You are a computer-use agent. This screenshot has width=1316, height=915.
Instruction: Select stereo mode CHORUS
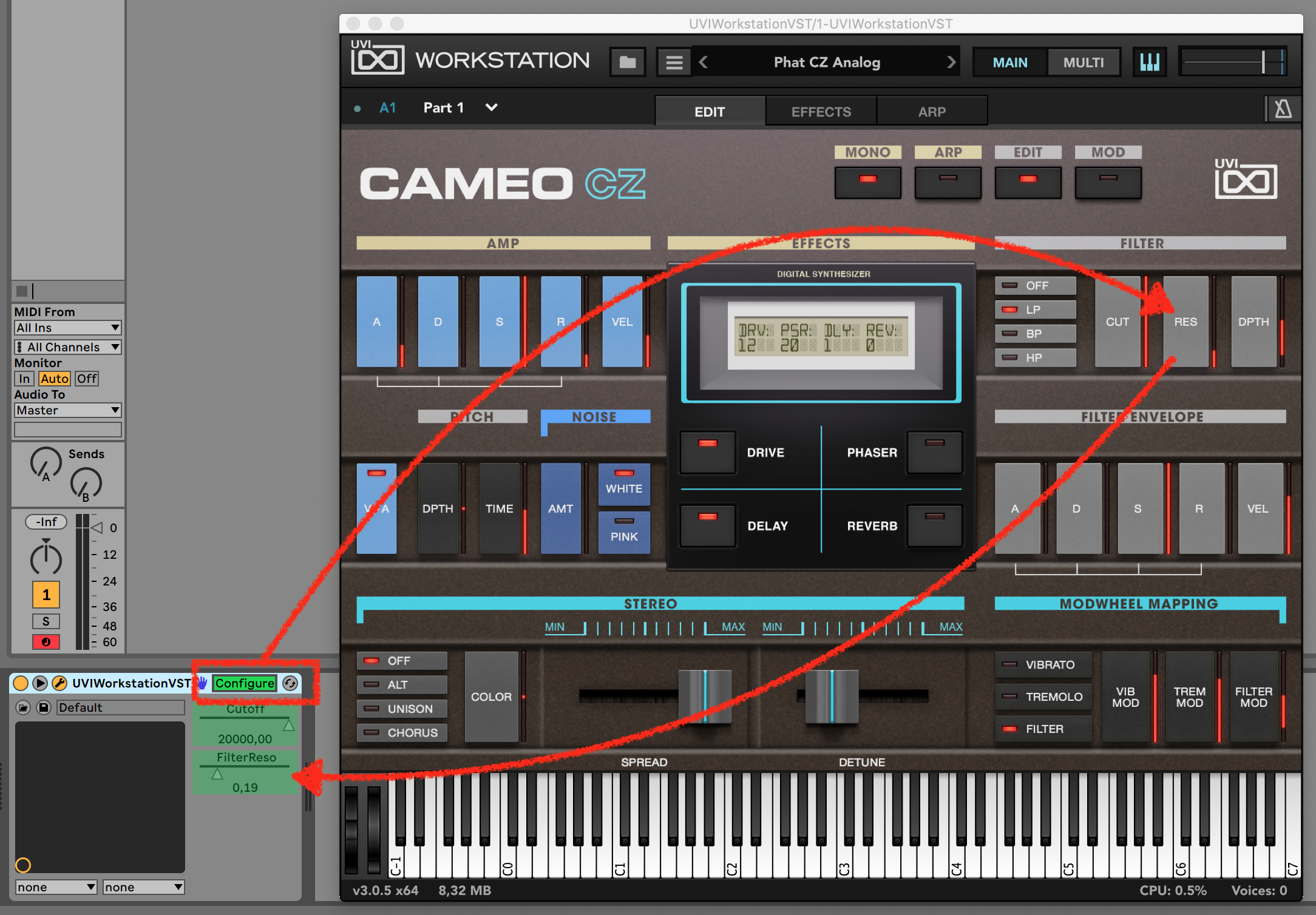402,732
